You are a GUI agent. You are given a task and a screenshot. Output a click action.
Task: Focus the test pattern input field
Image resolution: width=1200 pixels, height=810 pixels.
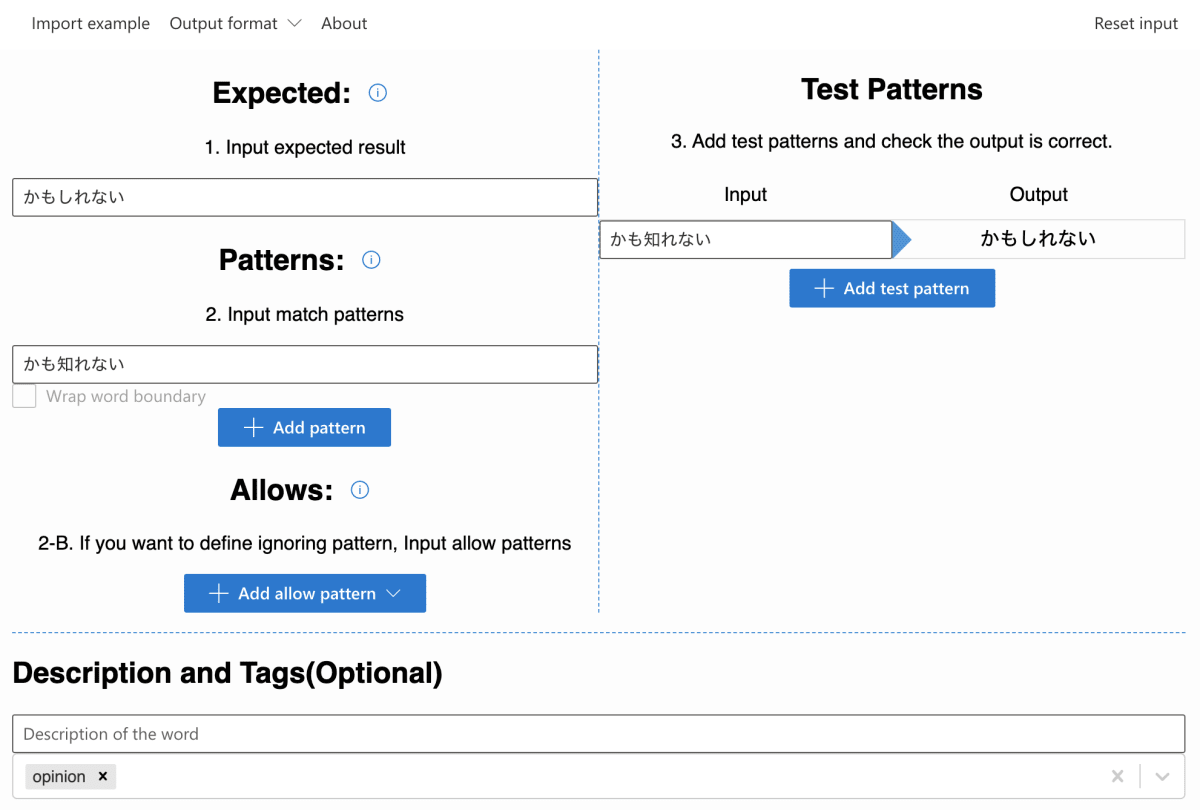[x=746, y=239]
